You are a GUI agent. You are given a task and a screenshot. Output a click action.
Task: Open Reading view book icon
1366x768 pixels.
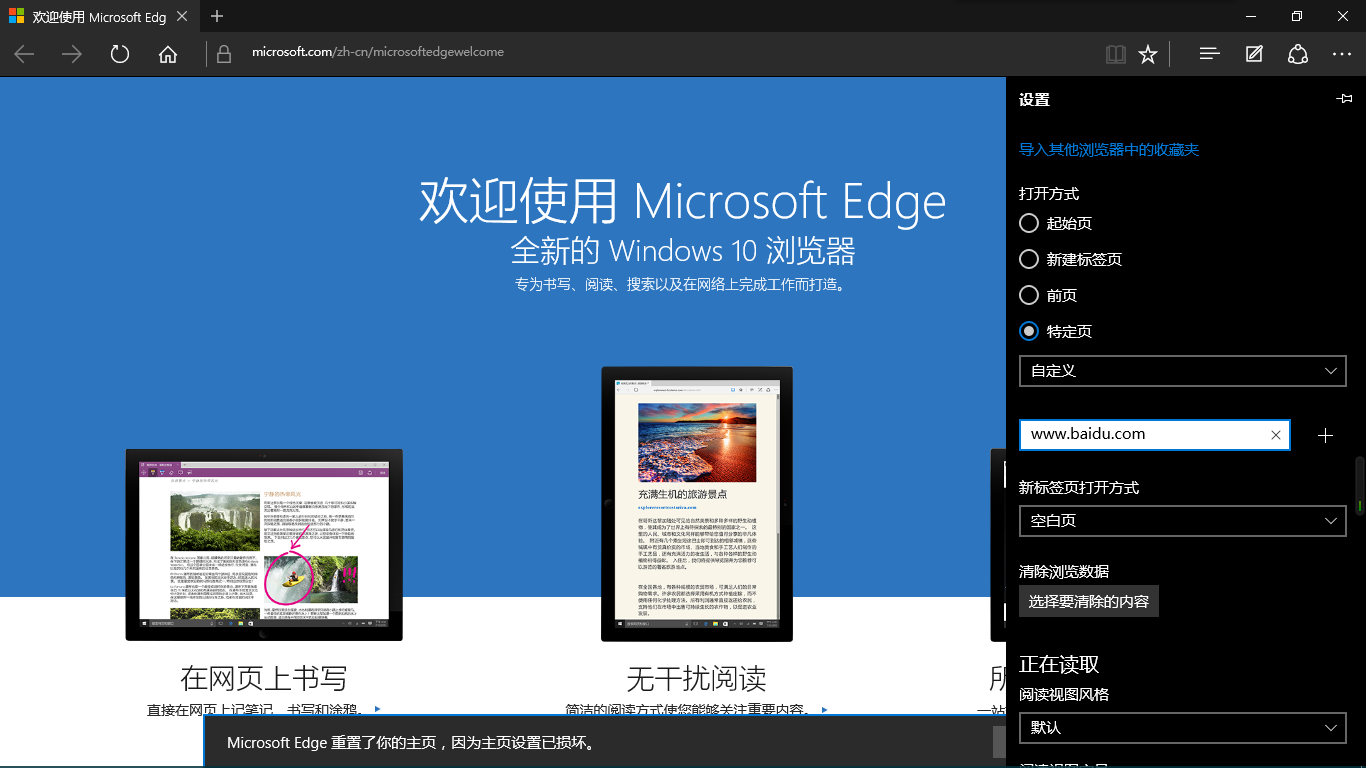click(1115, 54)
